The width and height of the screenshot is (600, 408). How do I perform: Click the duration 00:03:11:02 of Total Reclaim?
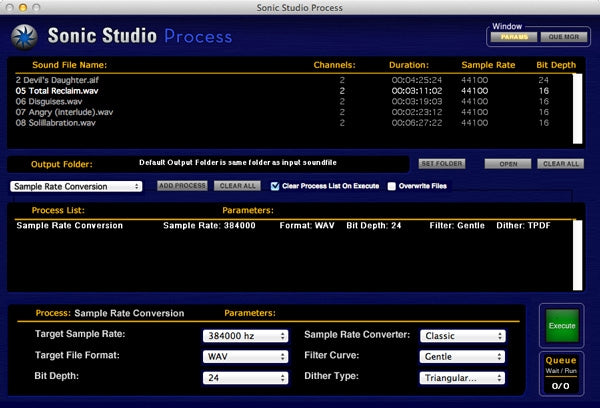click(x=417, y=91)
